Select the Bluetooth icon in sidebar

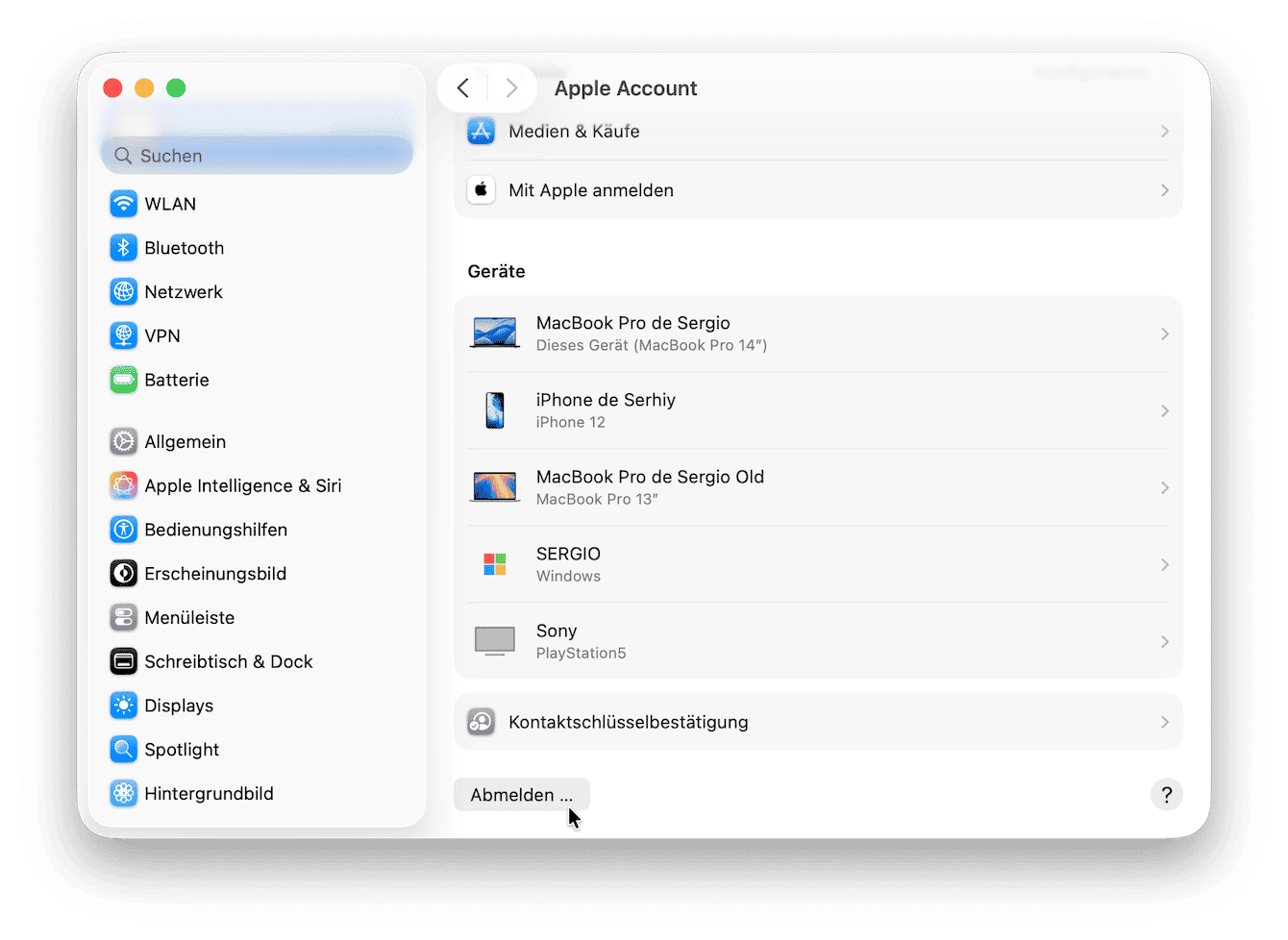coord(123,248)
